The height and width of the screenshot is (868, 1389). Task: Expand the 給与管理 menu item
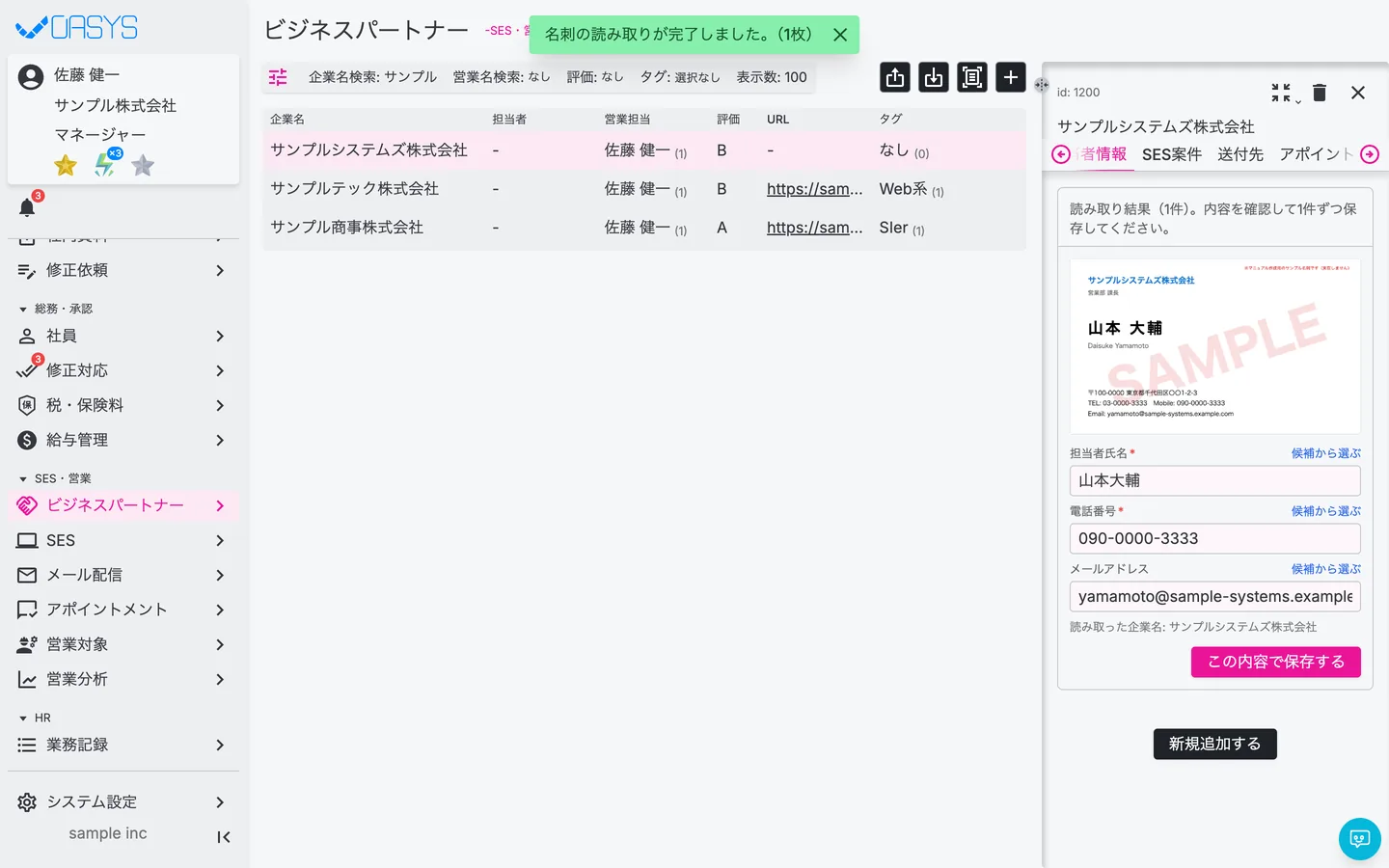click(123, 440)
